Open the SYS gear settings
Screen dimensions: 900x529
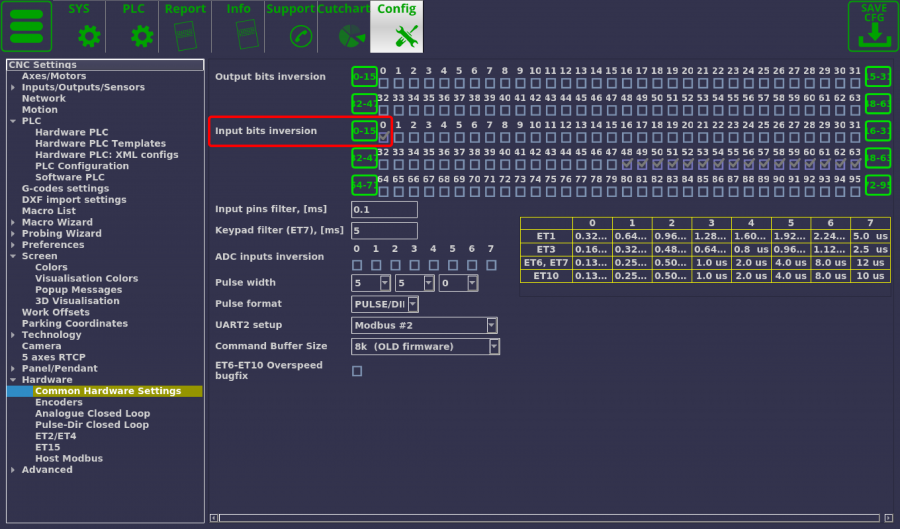pos(90,36)
